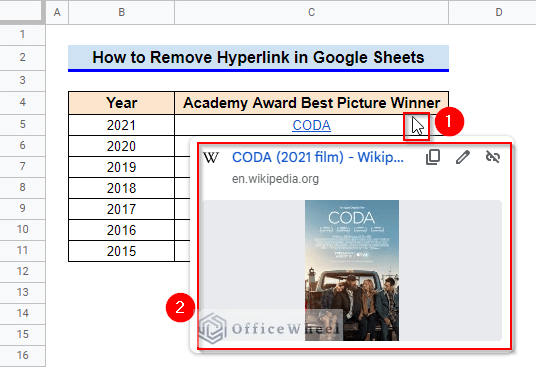Select row 1 header
Viewport: 536px width, 367px height.
22,35
